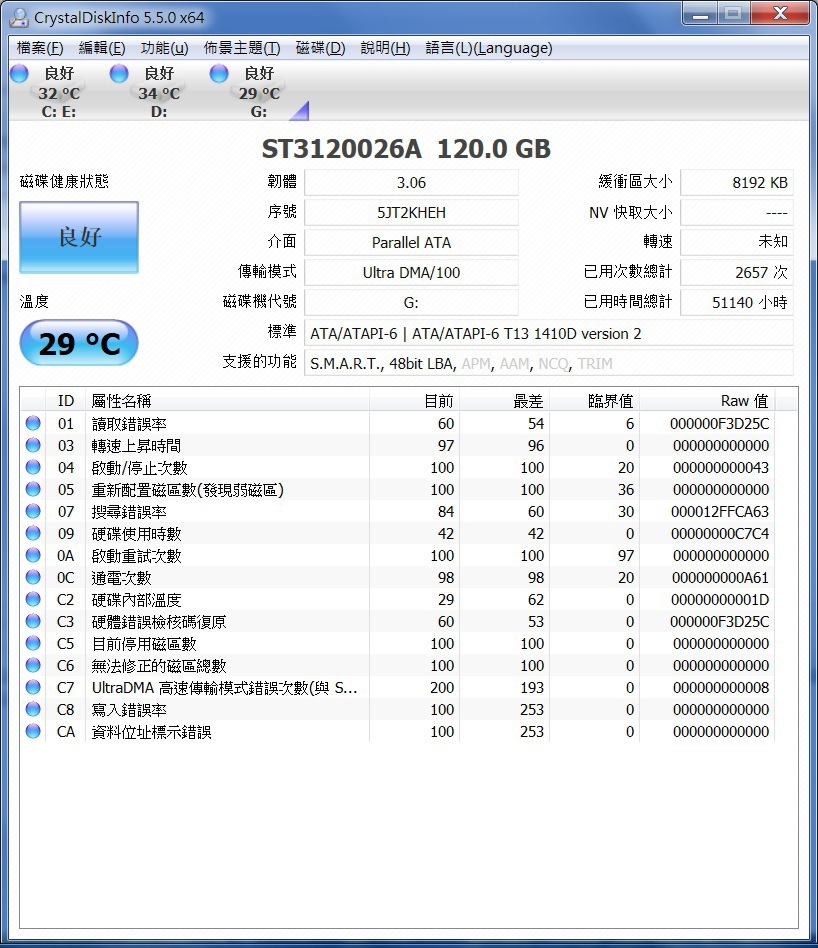Click the transfer mode field Ultra DMA/100
This screenshot has width=818, height=948.
click(411, 272)
